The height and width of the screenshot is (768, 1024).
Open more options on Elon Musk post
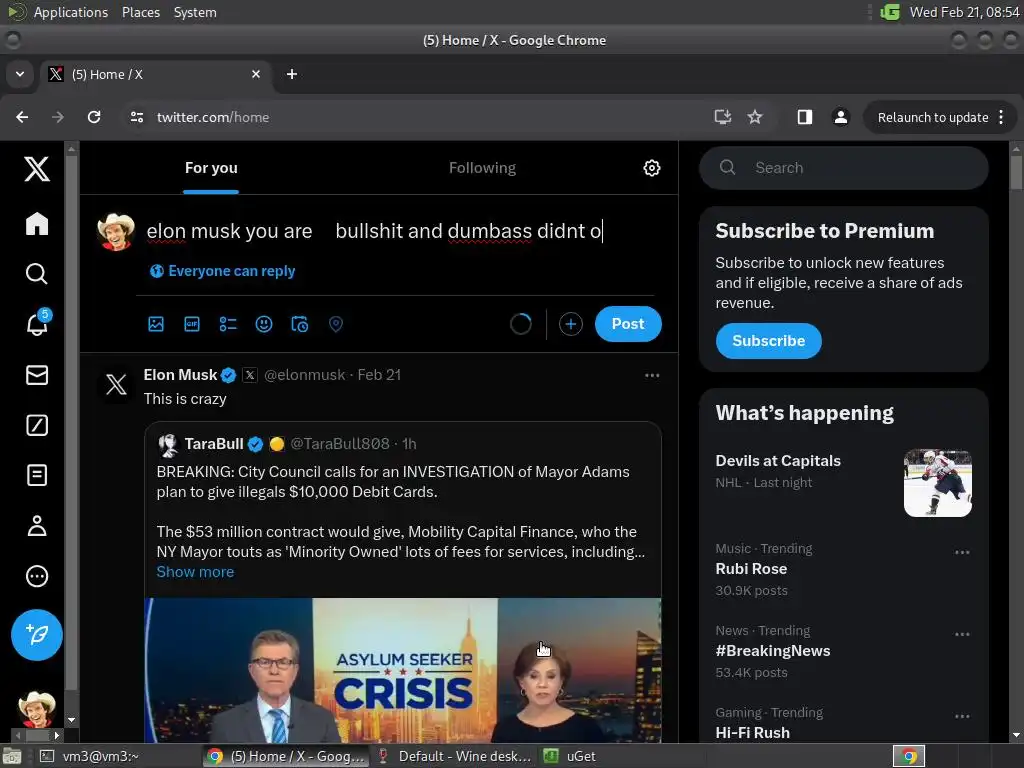(x=652, y=375)
